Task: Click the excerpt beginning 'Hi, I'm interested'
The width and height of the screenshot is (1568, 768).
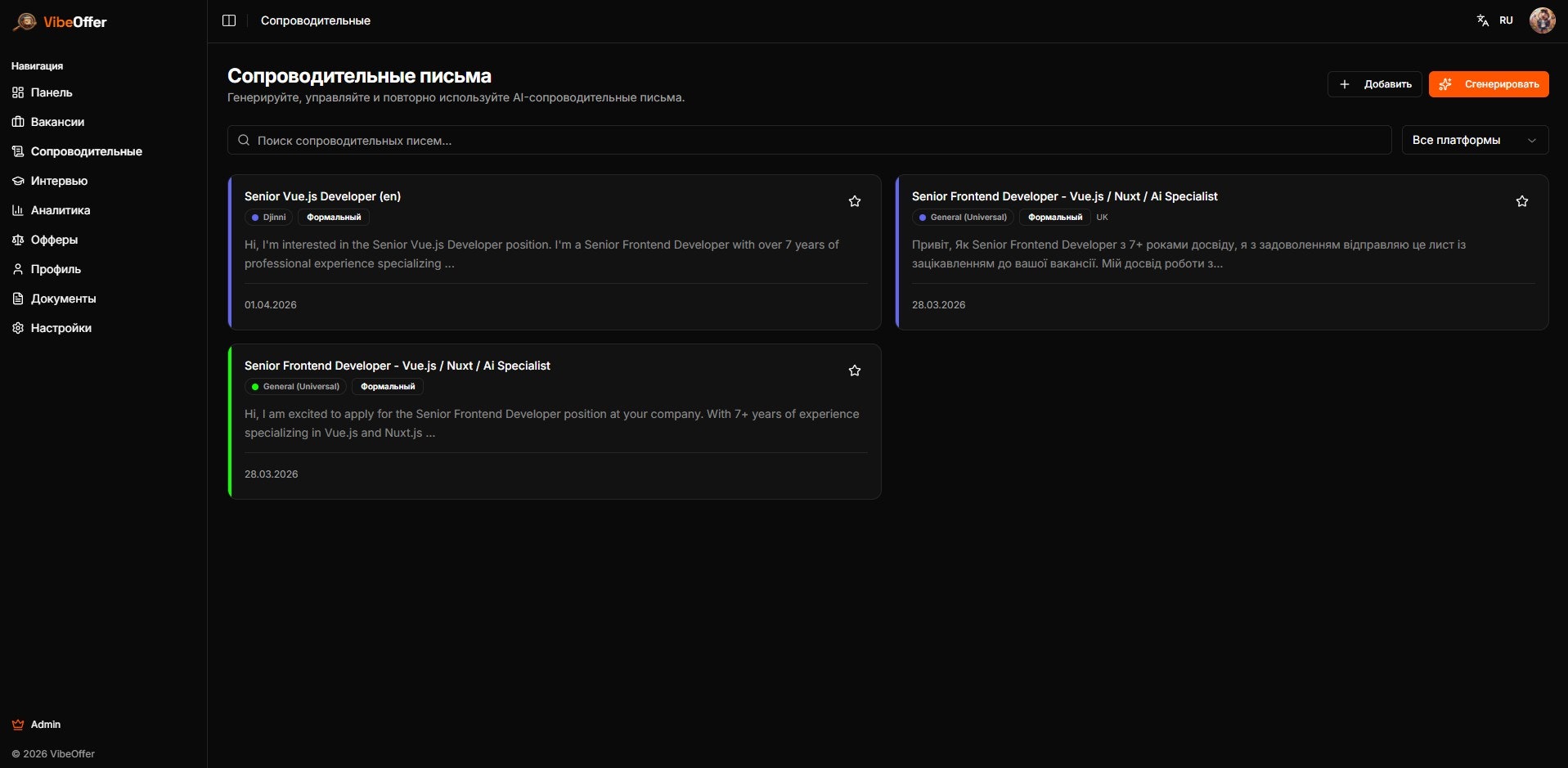Action: [x=541, y=254]
